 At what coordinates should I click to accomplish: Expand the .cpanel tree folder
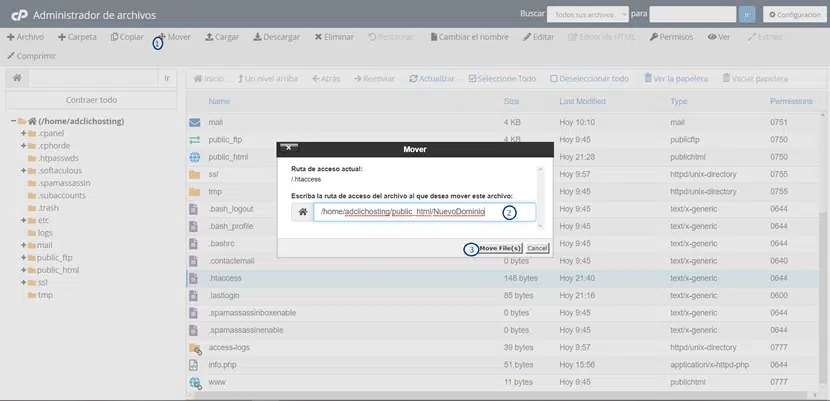coord(22,133)
